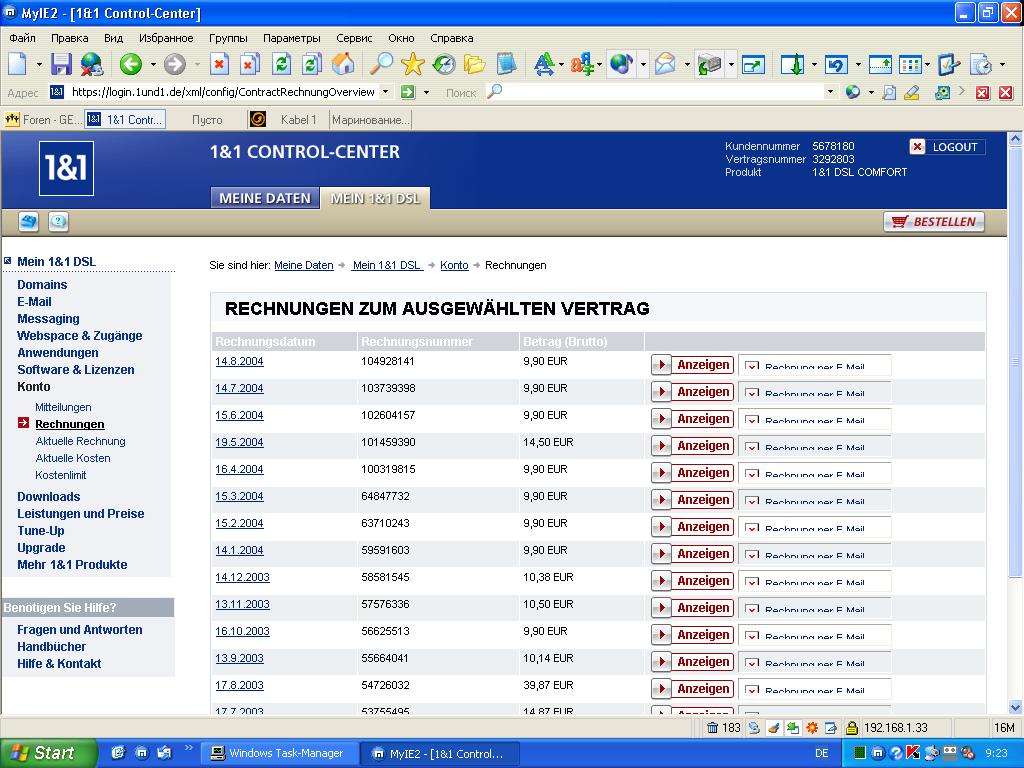The width and height of the screenshot is (1024, 768).
Task: Click the Undo blue arrow toolbar icon
Action: pos(836,64)
